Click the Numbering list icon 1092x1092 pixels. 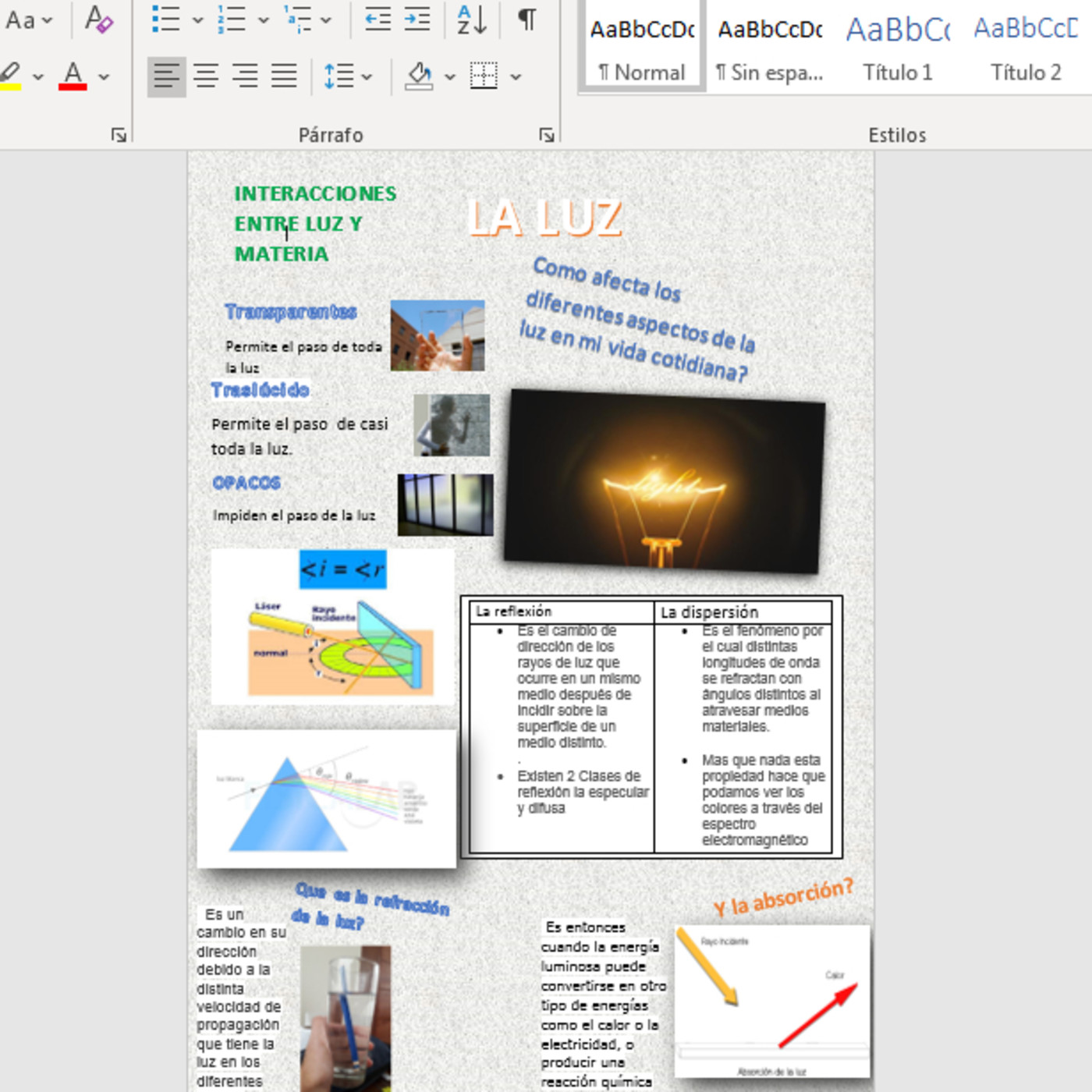(x=232, y=19)
